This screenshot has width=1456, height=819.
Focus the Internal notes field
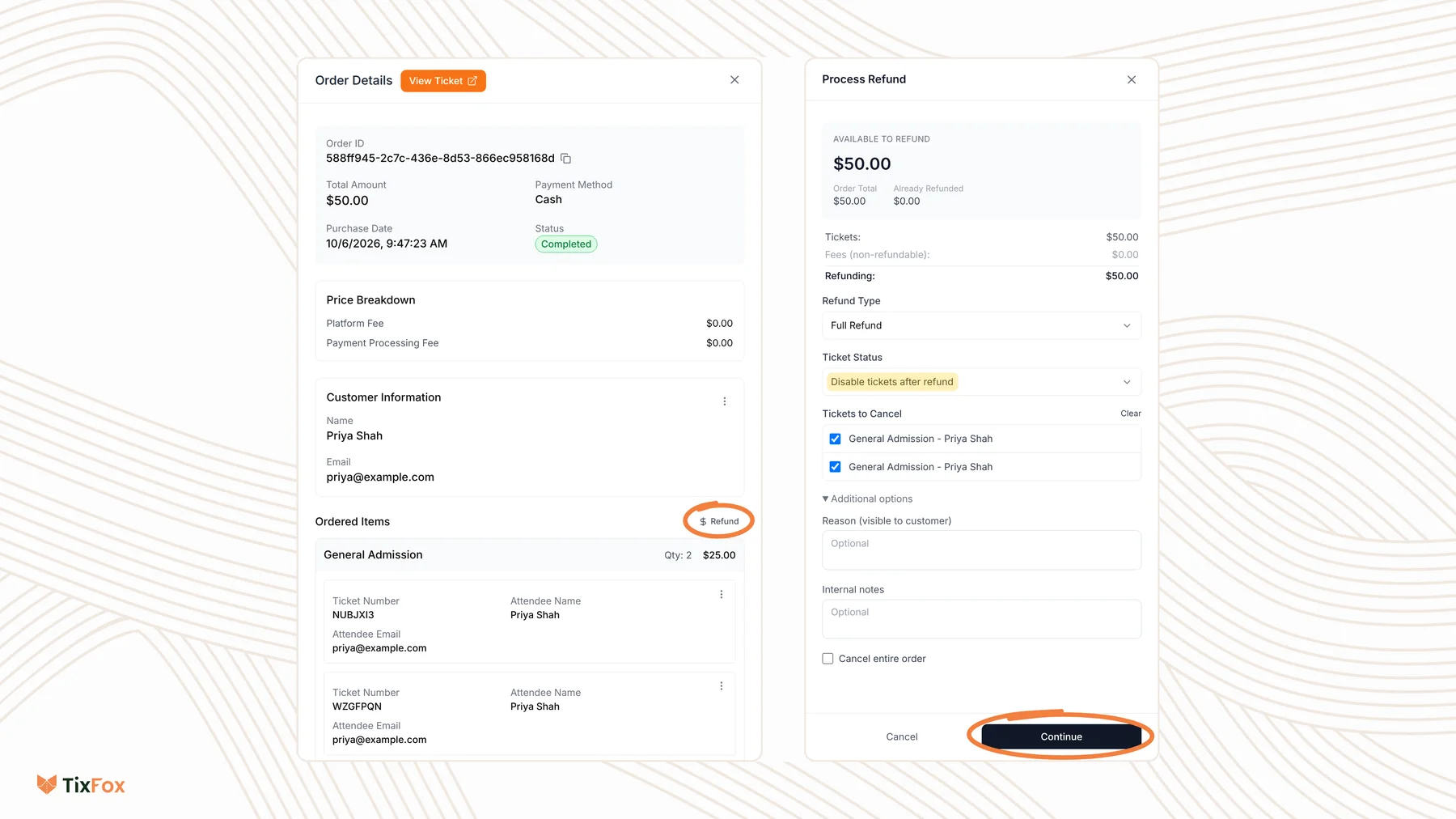pyautogui.click(x=981, y=619)
